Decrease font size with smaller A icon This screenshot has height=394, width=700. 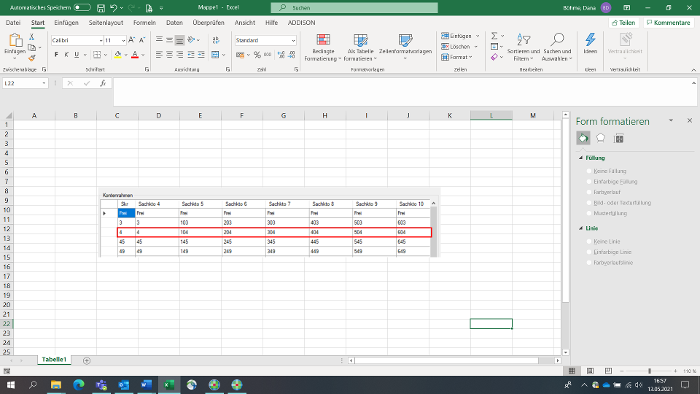tap(142, 40)
